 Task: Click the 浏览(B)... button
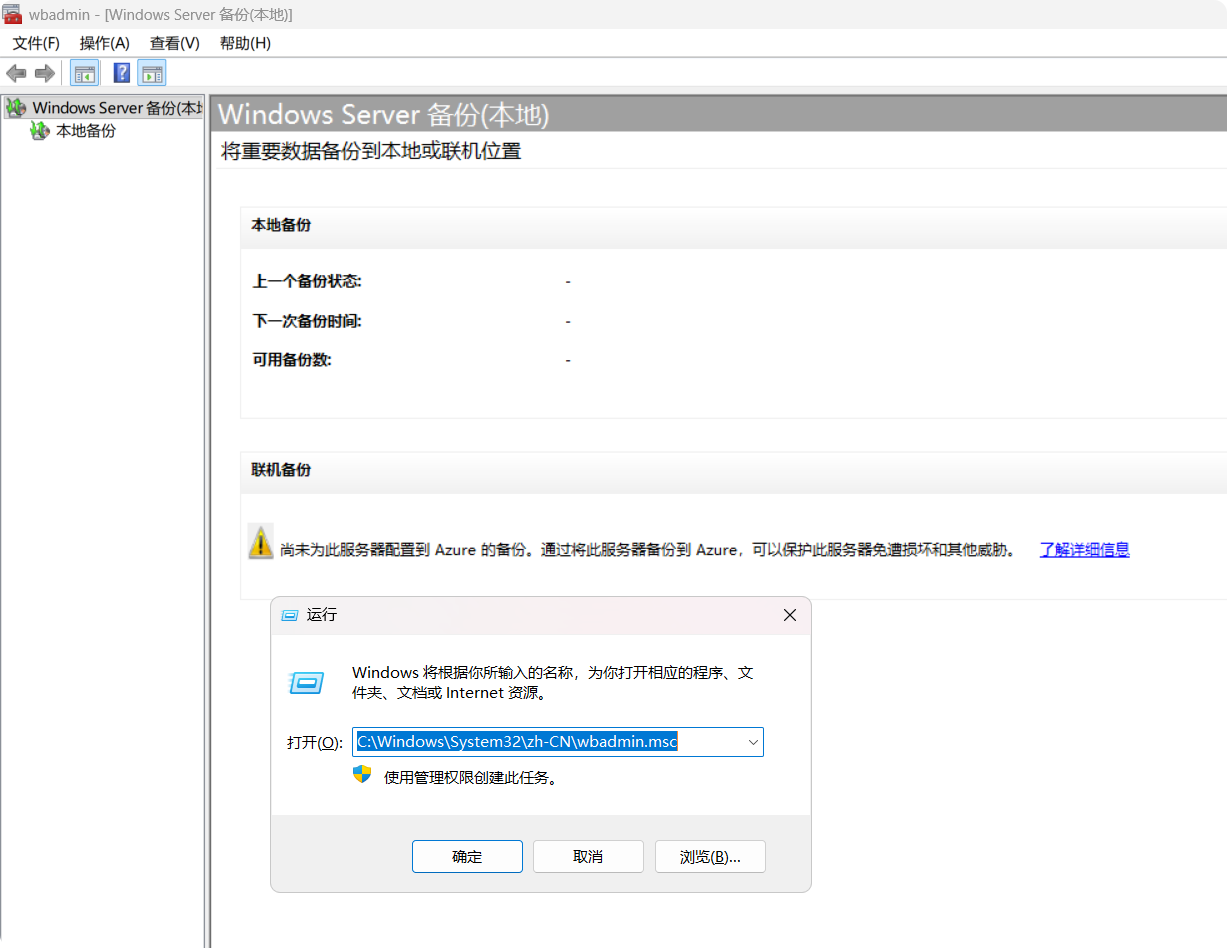710,856
